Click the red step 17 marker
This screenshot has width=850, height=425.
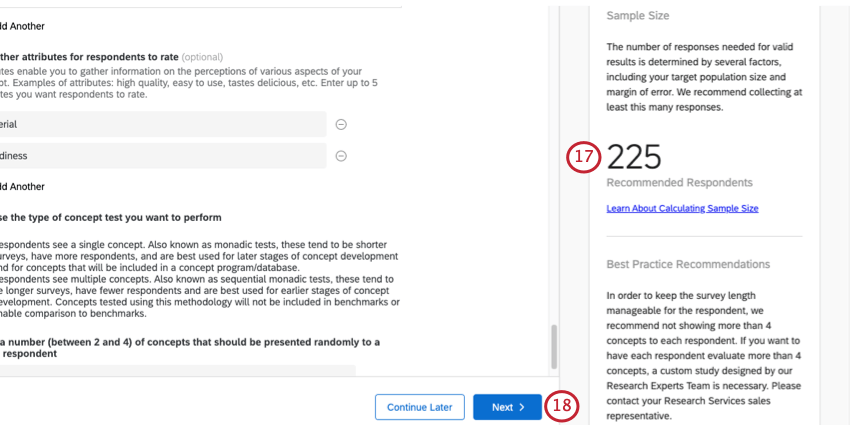pos(583,158)
